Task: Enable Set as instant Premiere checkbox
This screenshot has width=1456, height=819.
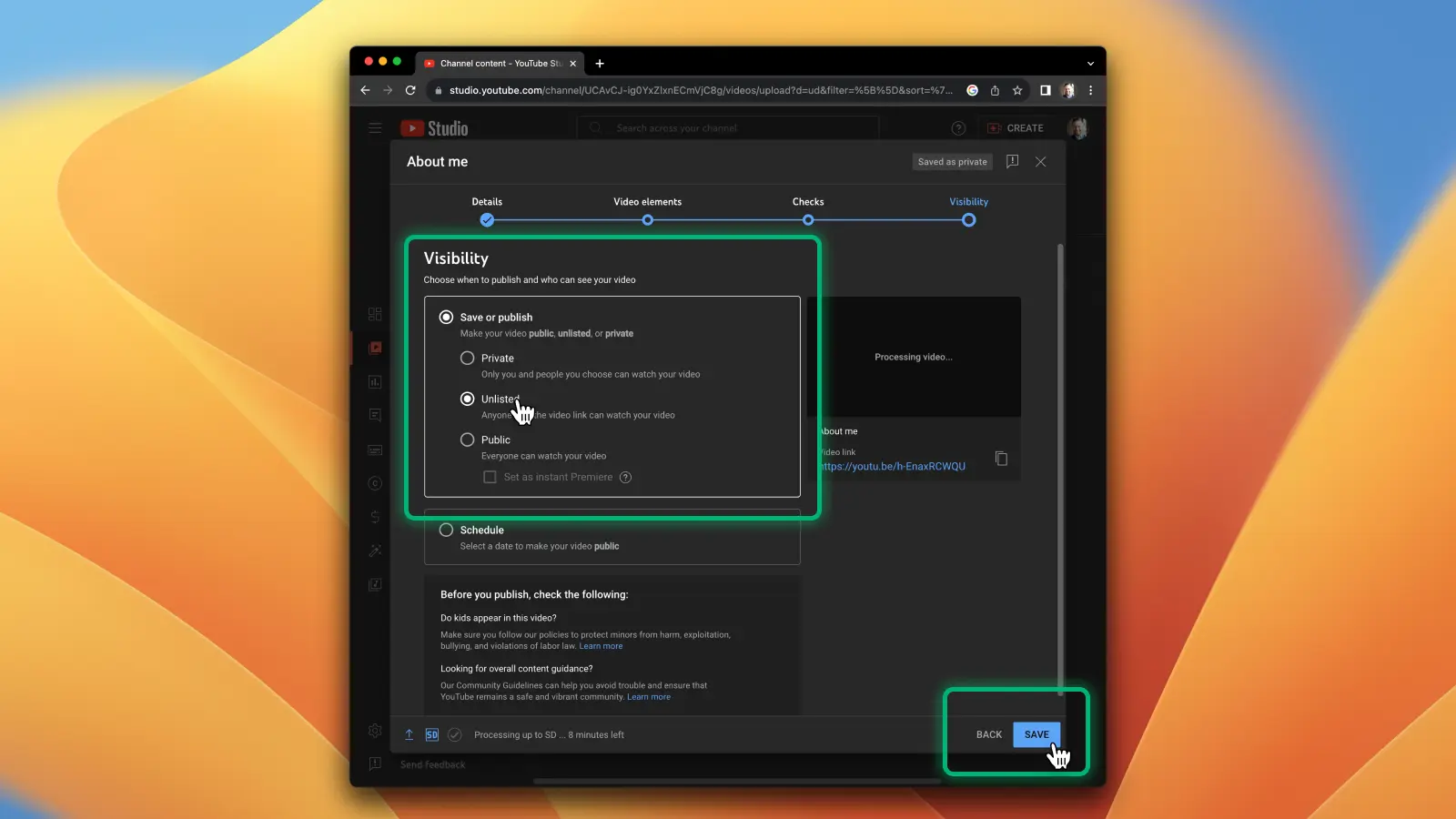Action: 490,477
